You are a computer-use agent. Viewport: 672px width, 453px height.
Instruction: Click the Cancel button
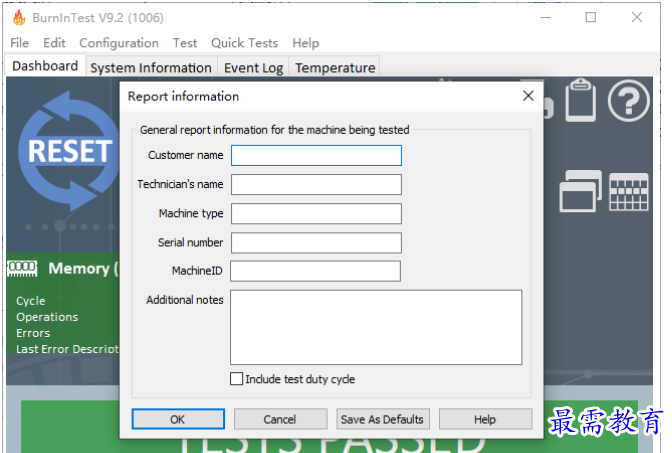[280, 419]
